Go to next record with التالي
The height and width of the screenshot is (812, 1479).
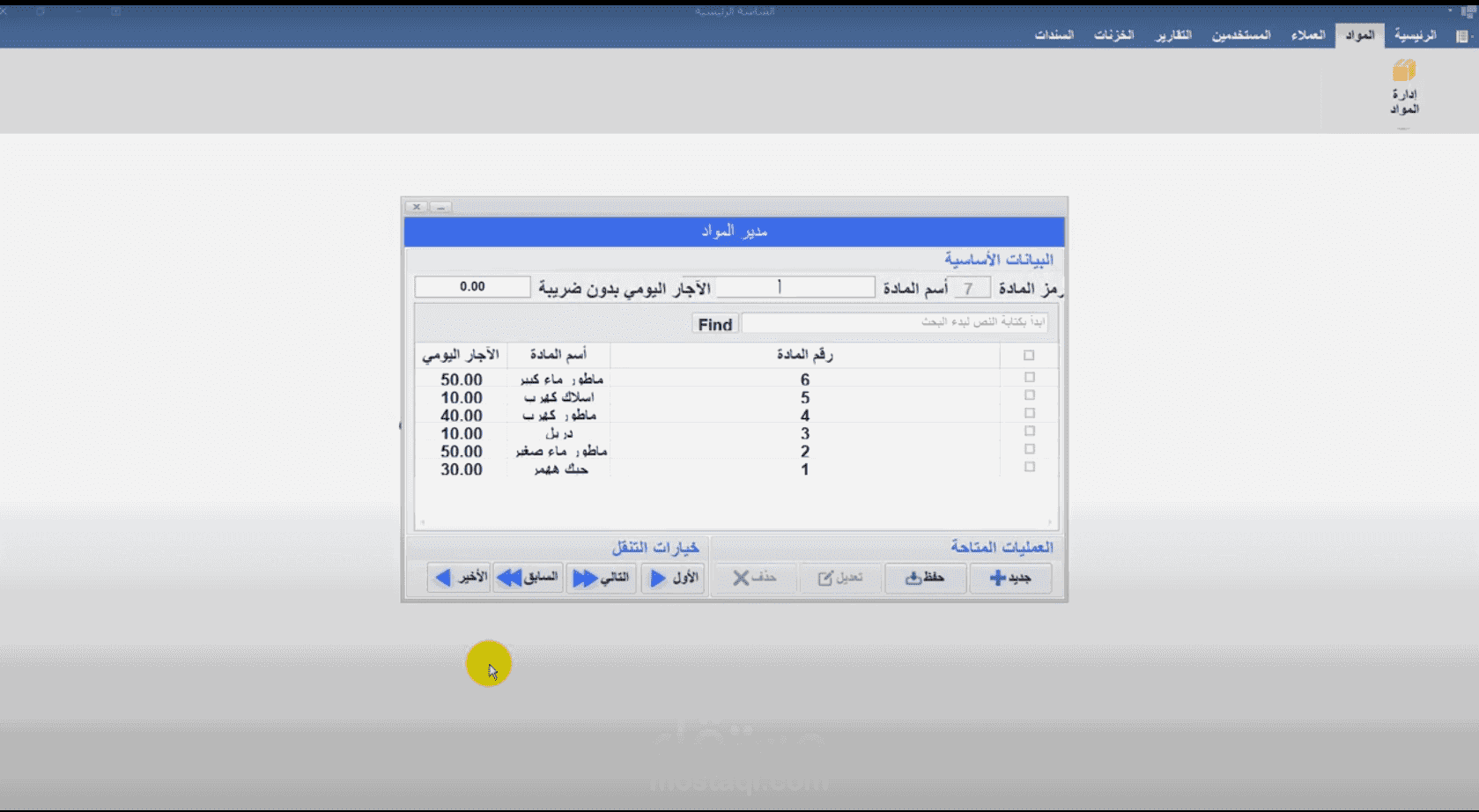click(601, 578)
